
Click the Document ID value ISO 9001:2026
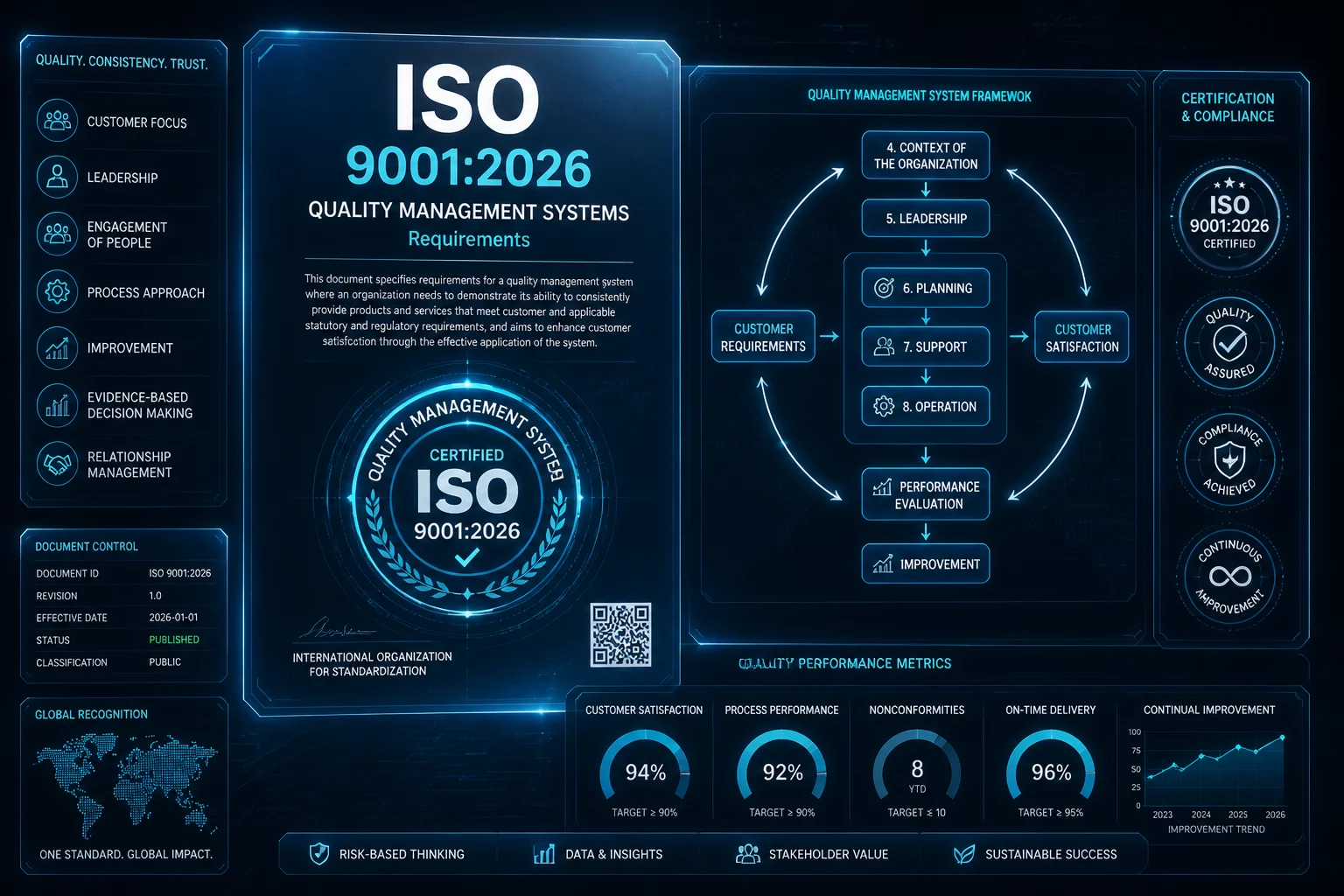(180, 573)
